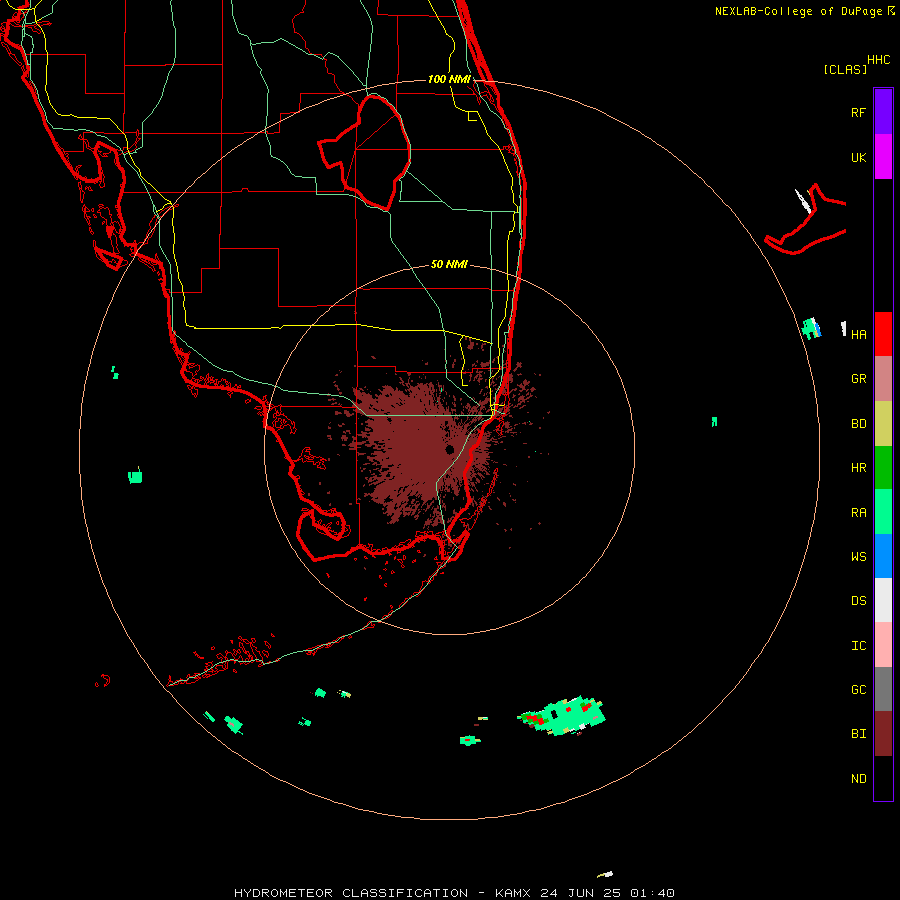Click the ND legend label

(858, 778)
